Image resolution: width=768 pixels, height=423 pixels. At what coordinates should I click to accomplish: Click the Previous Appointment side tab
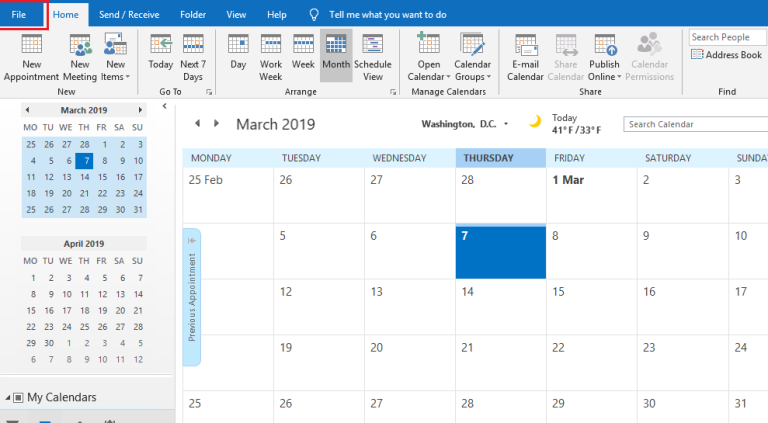coord(192,297)
